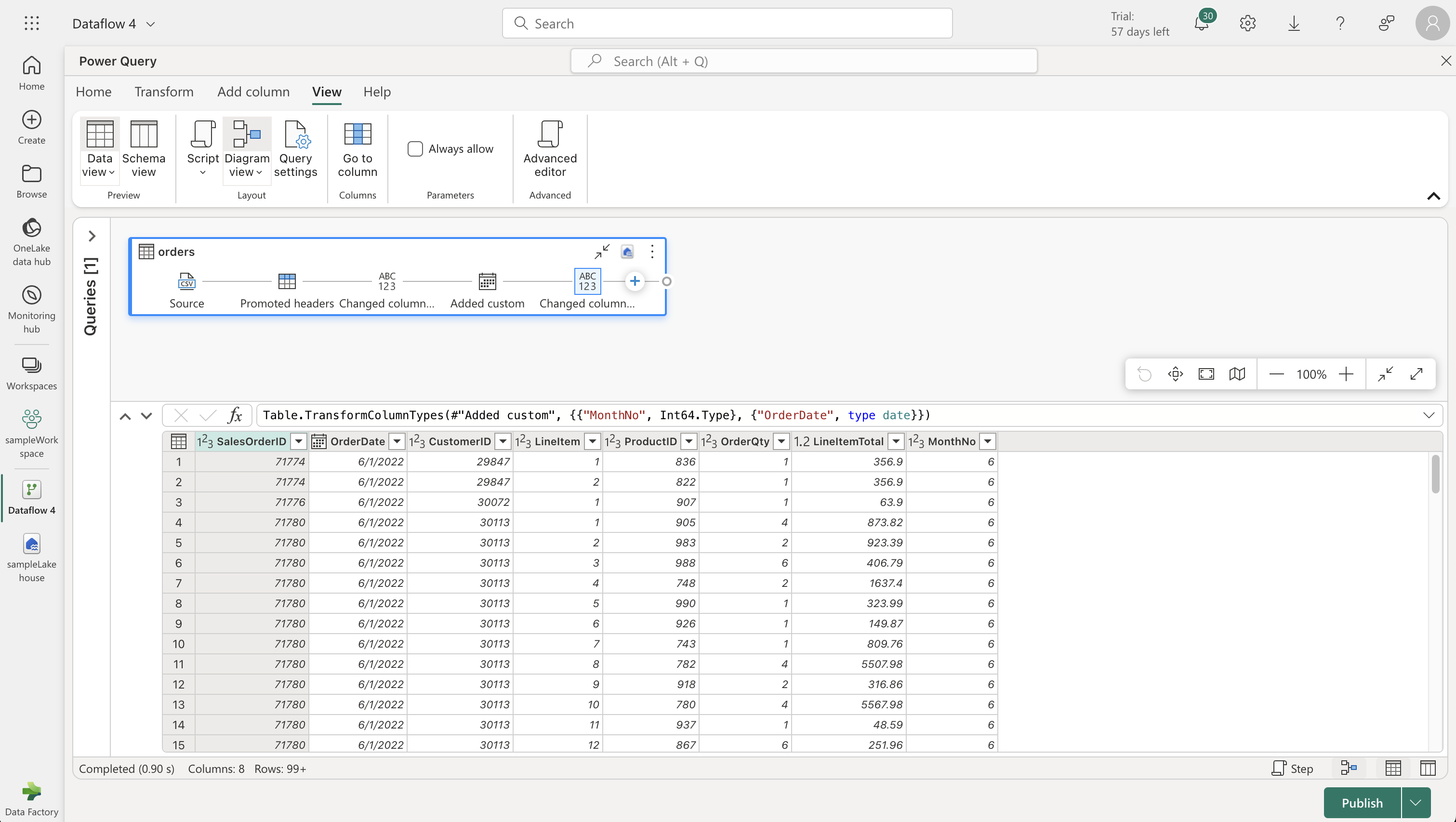
Task: Open the Create item in the sidebar
Action: coord(32,127)
